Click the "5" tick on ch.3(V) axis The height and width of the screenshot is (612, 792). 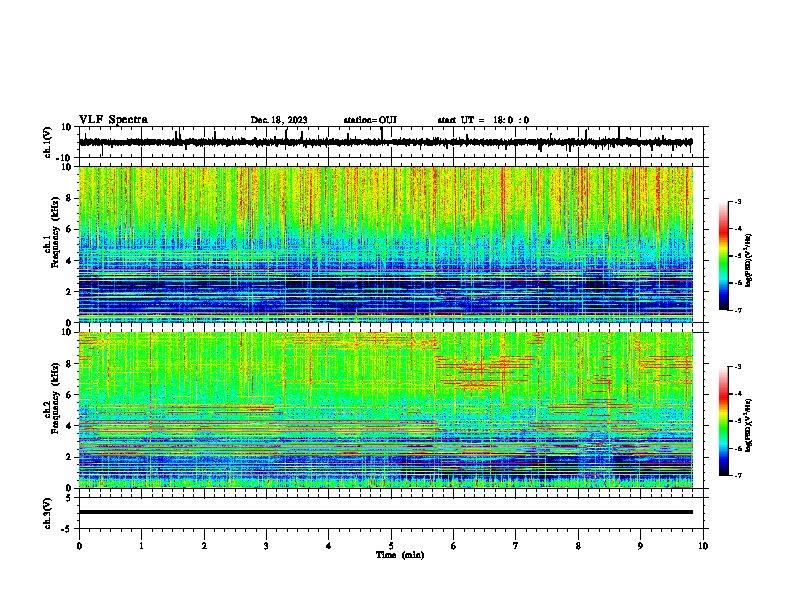point(70,498)
